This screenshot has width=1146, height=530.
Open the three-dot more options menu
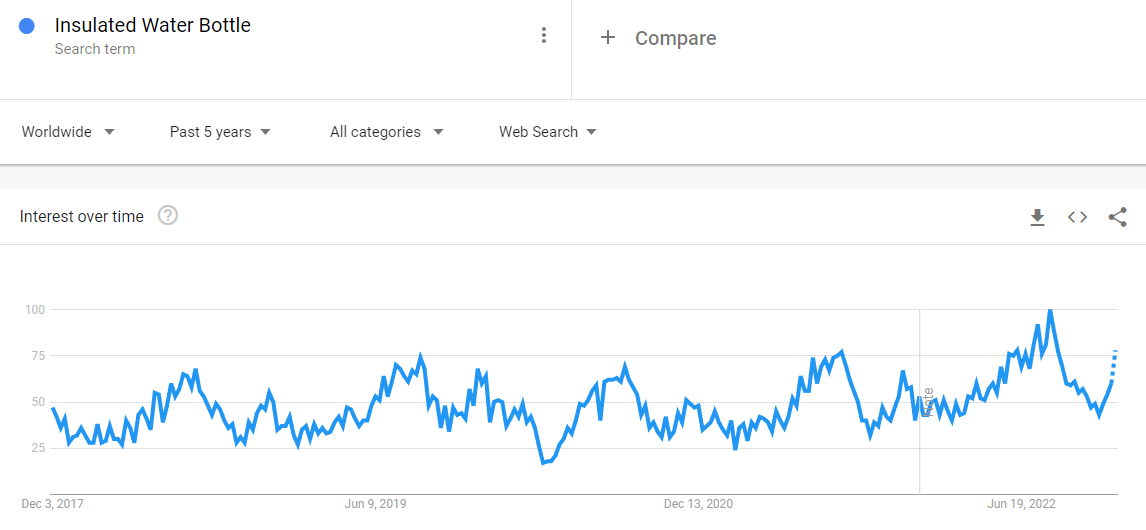[544, 36]
